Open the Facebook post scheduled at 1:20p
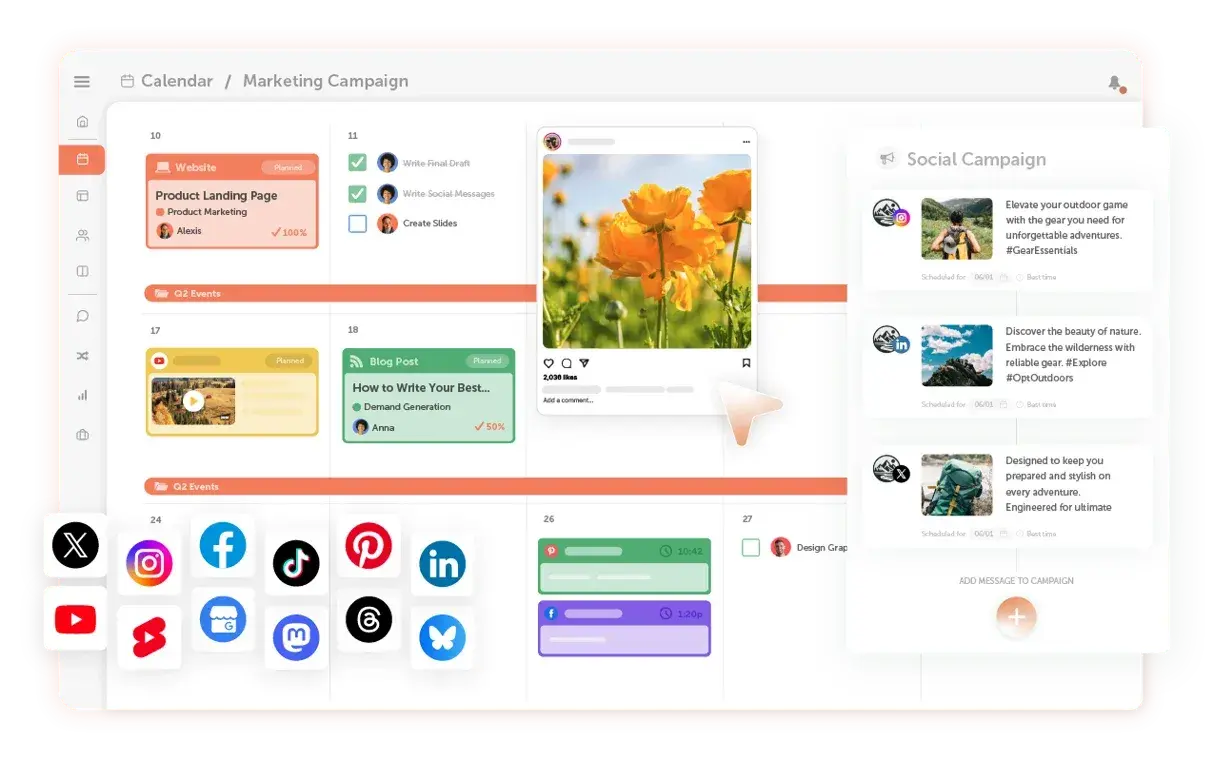Image resolution: width=1214 pixels, height=760 pixels. 624,628
